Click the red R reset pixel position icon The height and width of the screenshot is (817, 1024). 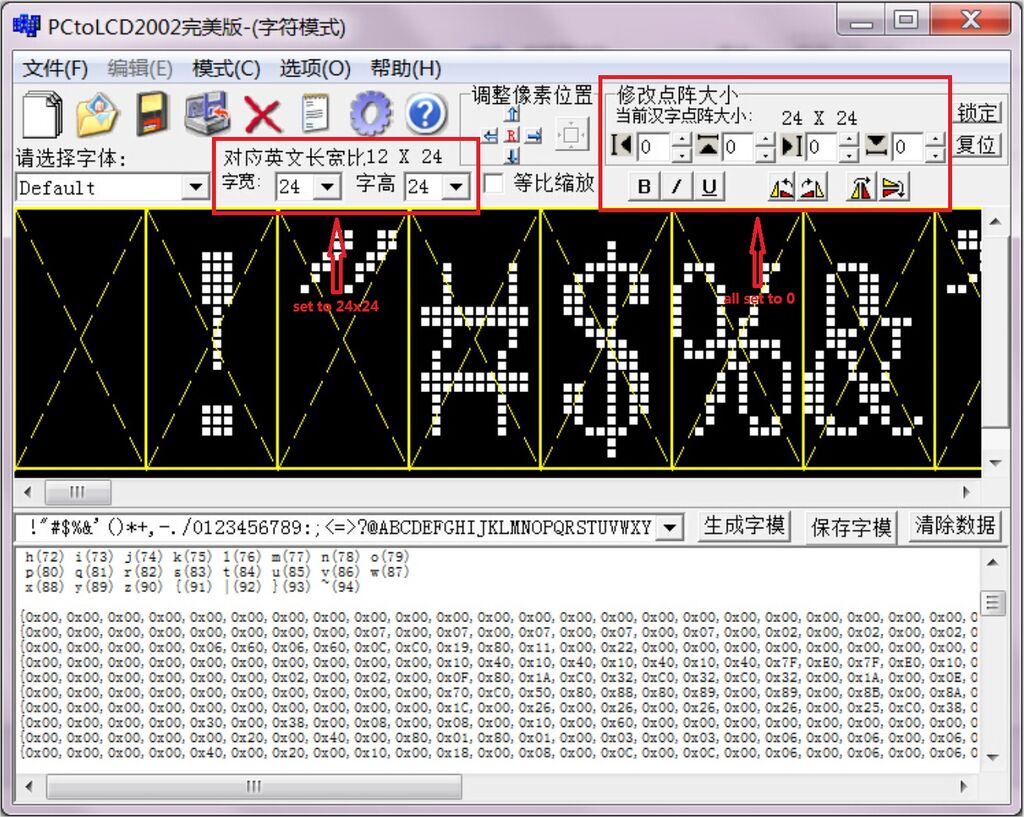[511, 135]
